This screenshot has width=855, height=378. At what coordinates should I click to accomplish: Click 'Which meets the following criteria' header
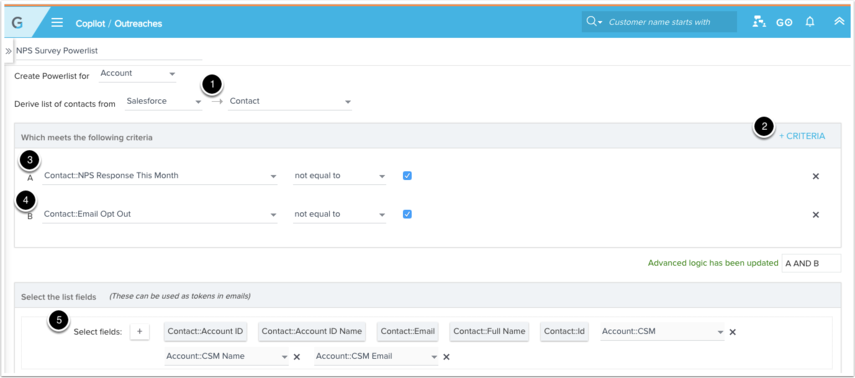click(x=87, y=137)
